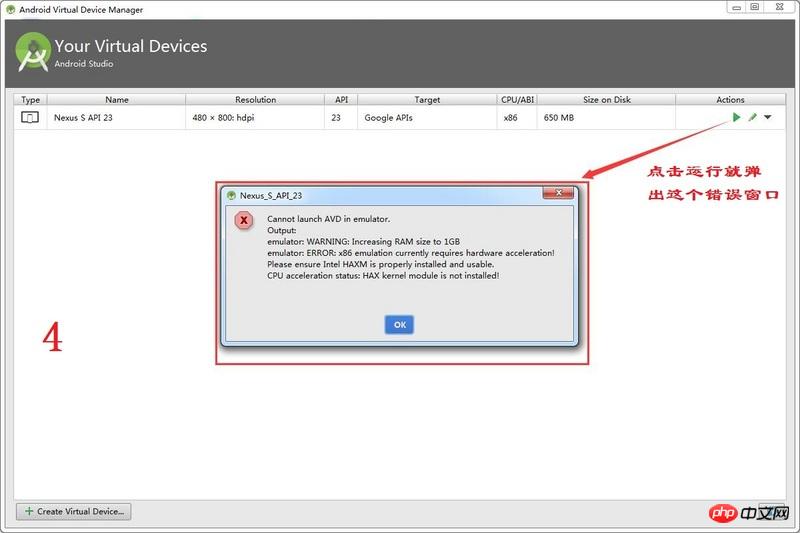Image resolution: width=800 pixels, height=533 pixels.
Task: Click the AVD Manager title bar icon
Action: (10, 9)
